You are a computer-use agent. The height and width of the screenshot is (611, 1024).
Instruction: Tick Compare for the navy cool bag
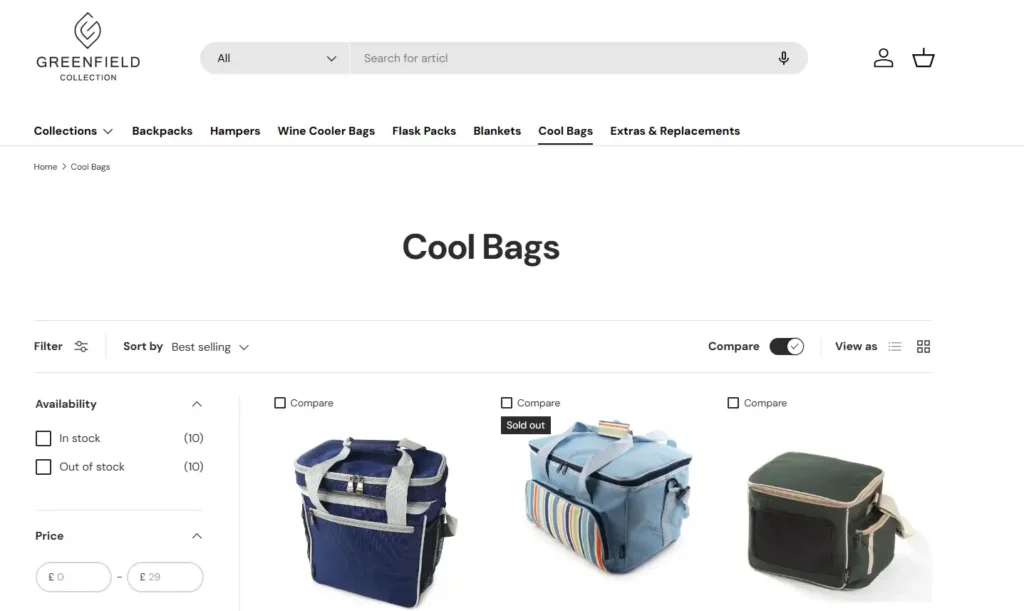click(x=280, y=403)
